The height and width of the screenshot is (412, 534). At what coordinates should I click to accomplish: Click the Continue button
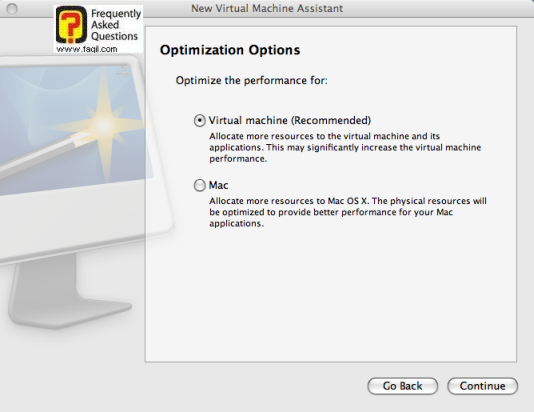[482, 386]
